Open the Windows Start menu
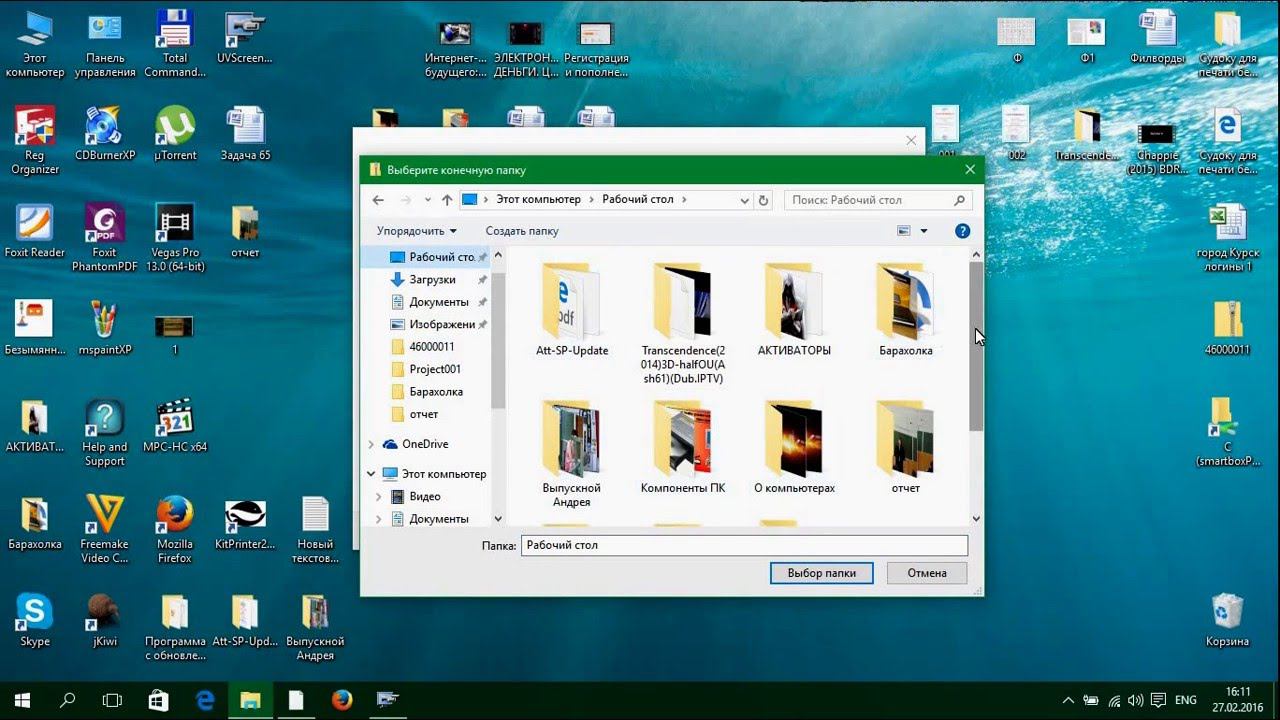Image resolution: width=1280 pixels, height=720 pixels. click(x=22, y=700)
